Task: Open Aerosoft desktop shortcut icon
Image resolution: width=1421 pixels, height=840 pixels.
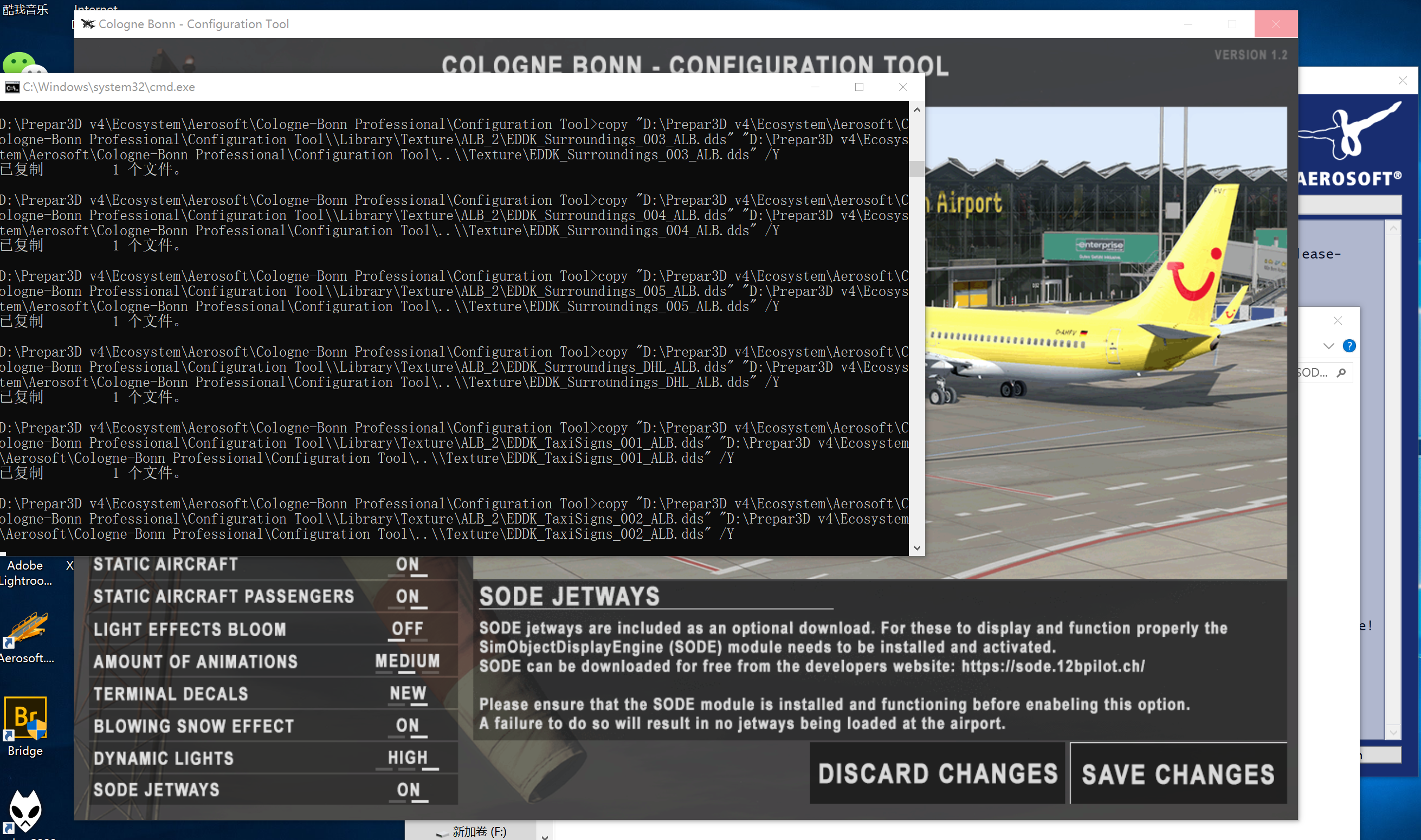Action: pos(25,637)
